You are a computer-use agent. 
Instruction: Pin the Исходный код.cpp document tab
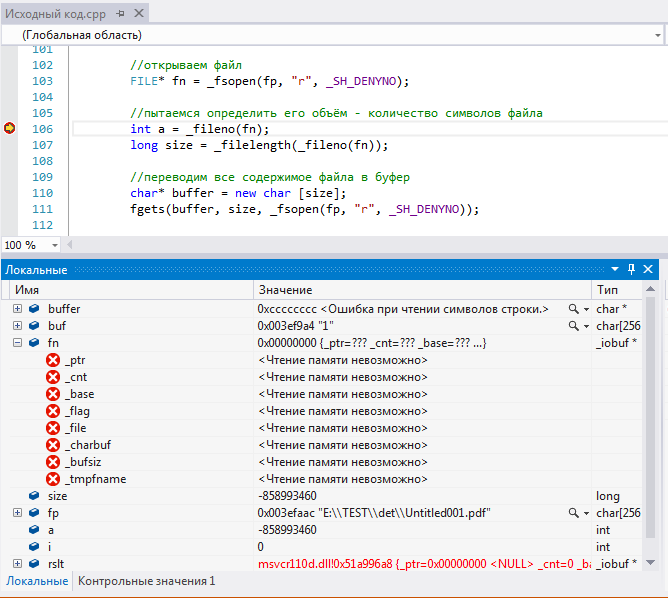pyautogui.click(x=120, y=14)
